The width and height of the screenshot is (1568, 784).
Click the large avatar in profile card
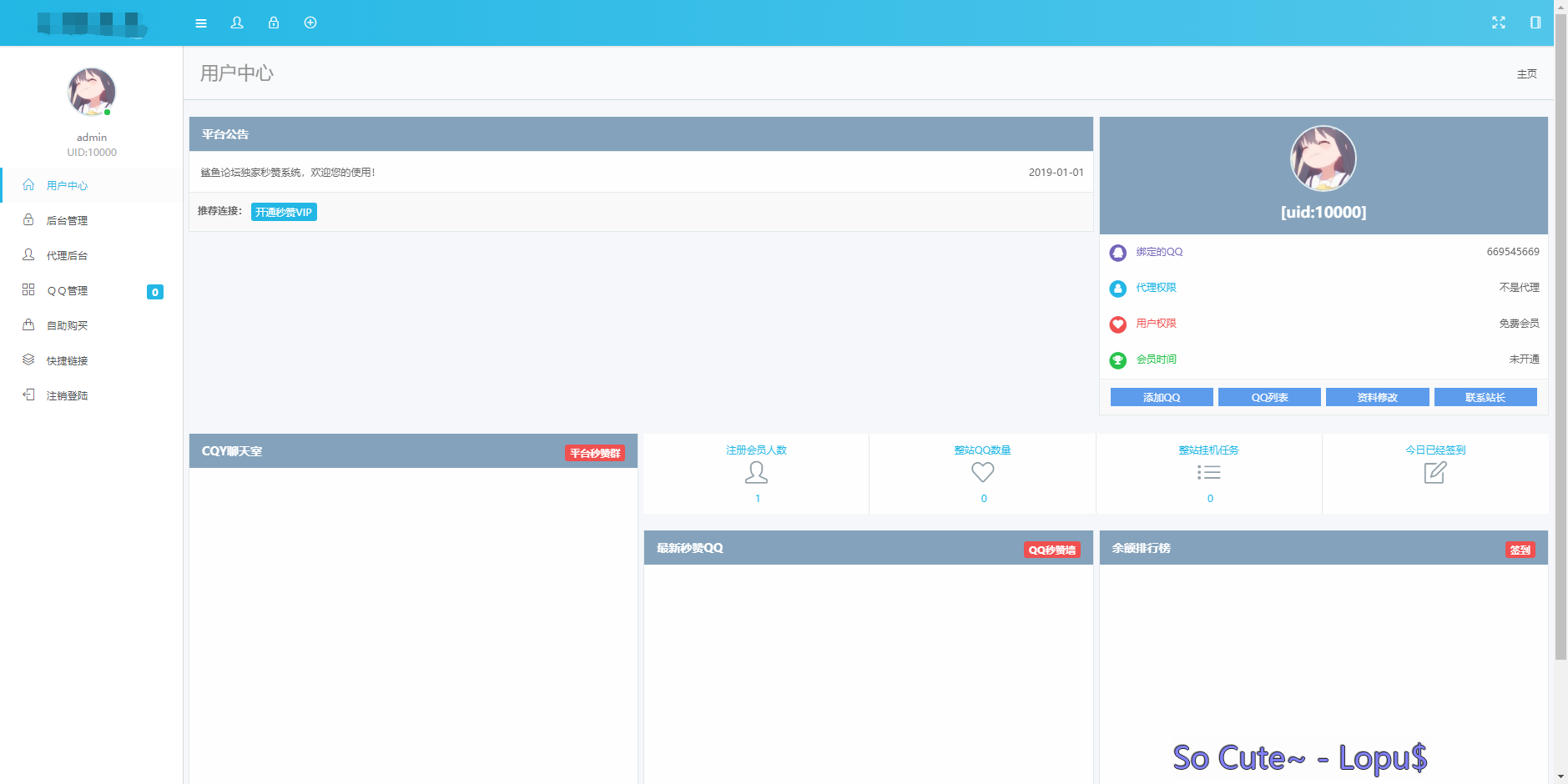click(x=1323, y=158)
